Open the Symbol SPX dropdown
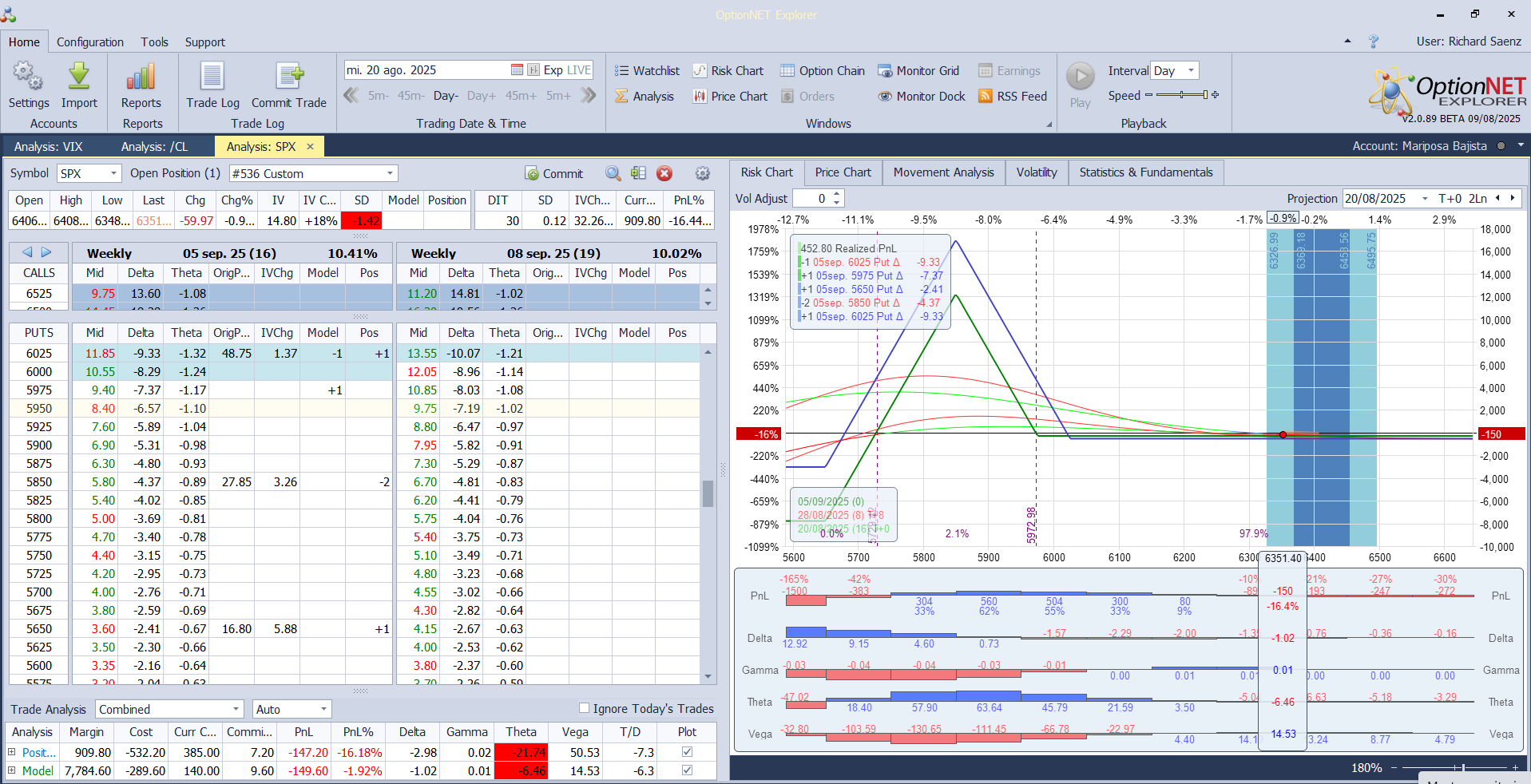Viewport: 1531px width, 784px height. (x=113, y=174)
